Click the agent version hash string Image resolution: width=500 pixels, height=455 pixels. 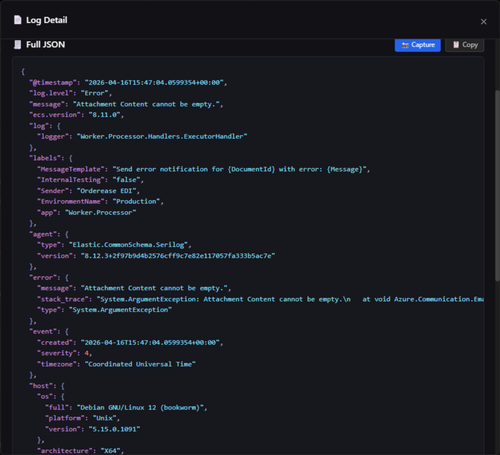pyautogui.click(x=178, y=256)
